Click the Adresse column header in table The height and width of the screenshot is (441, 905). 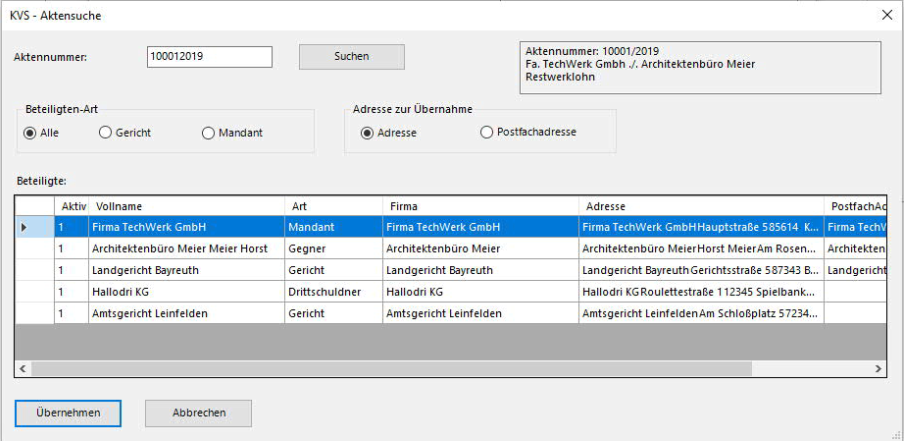700,206
